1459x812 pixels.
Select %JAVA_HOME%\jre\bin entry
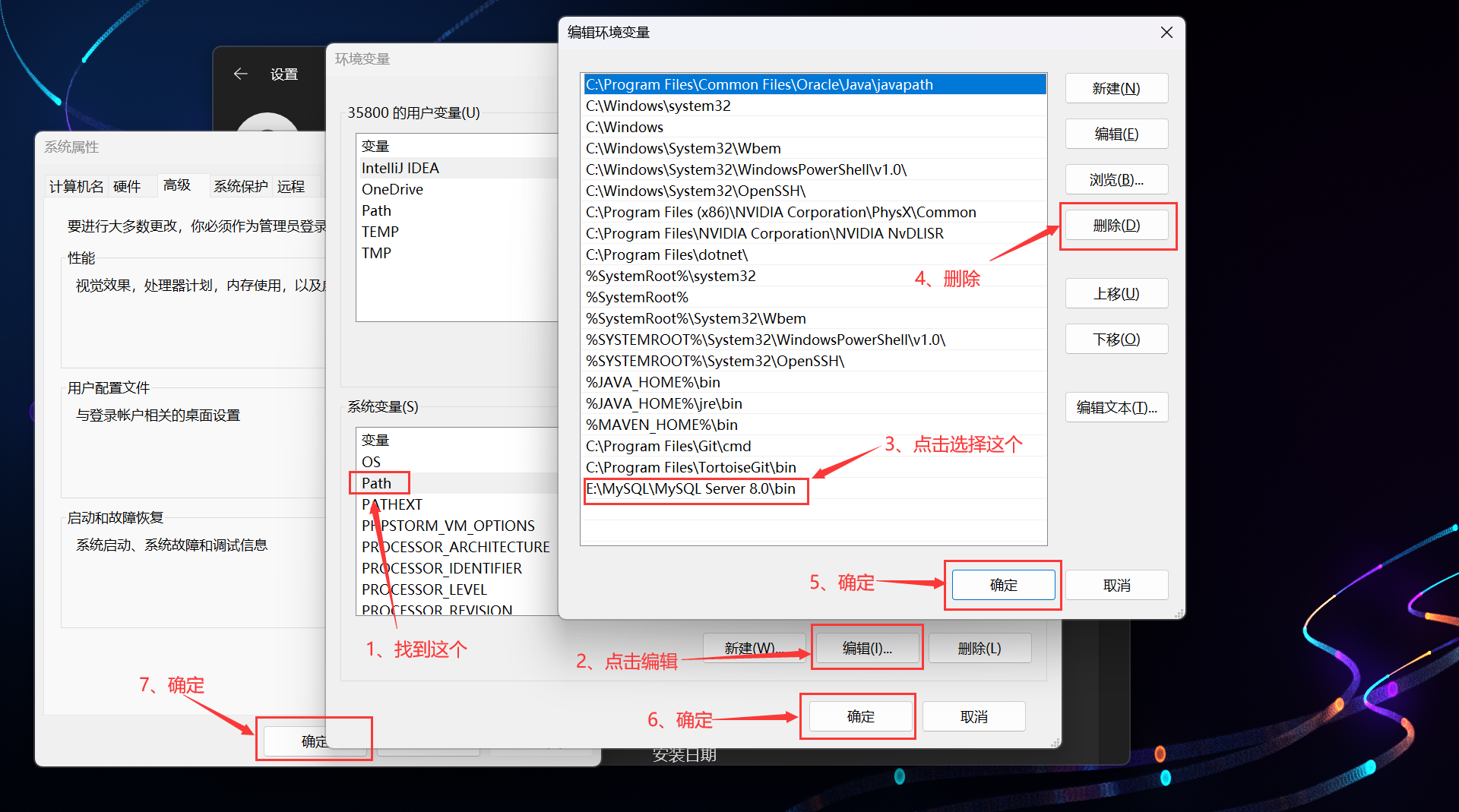[x=814, y=403]
